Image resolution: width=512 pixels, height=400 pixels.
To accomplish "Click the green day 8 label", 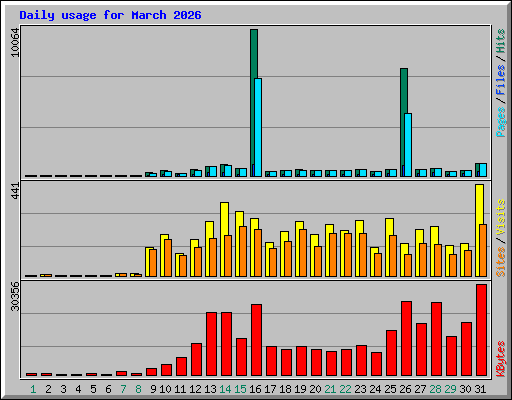I will pos(138,389).
